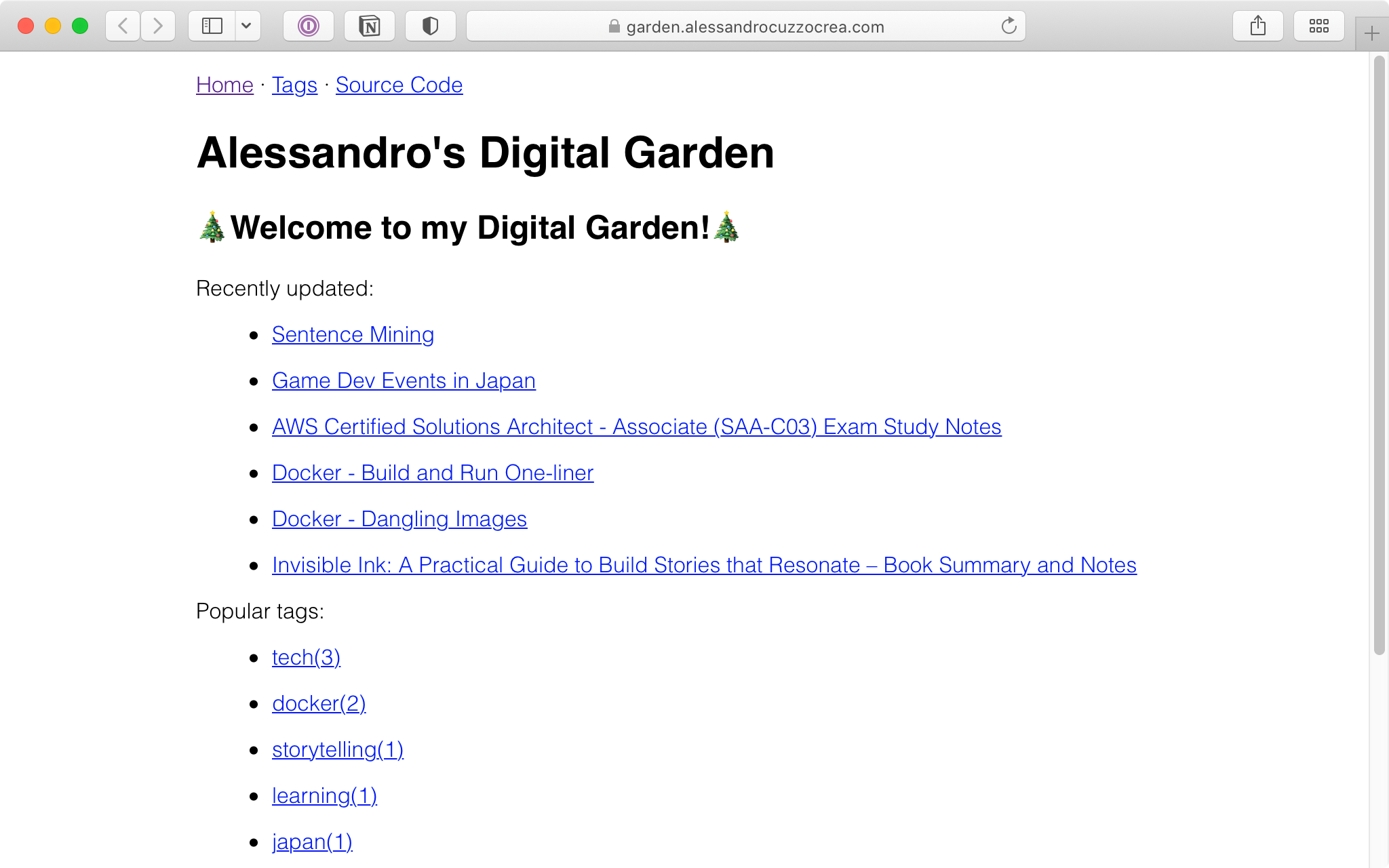The width and height of the screenshot is (1389, 868).
Task: Open the Game Dev Events in Japan note
Action: pos(404,381)
